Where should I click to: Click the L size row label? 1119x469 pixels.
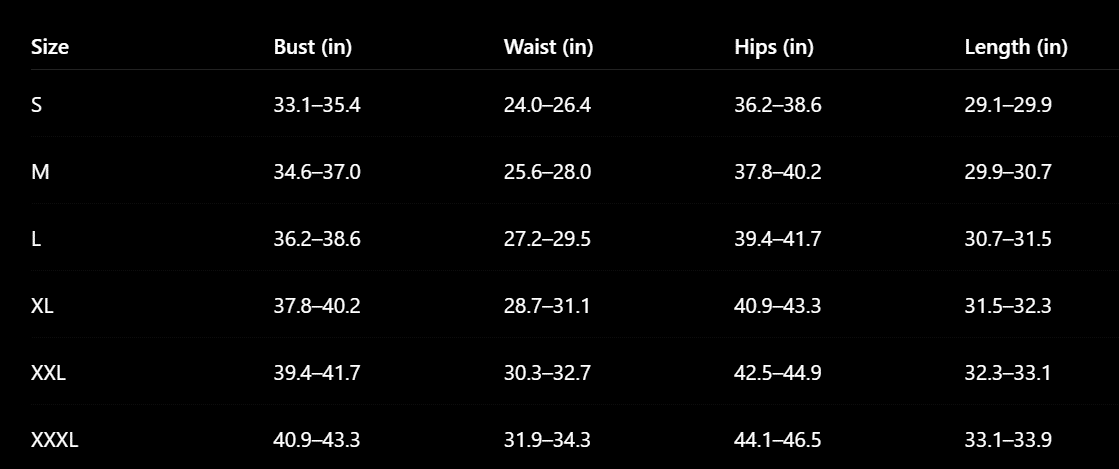36,239
